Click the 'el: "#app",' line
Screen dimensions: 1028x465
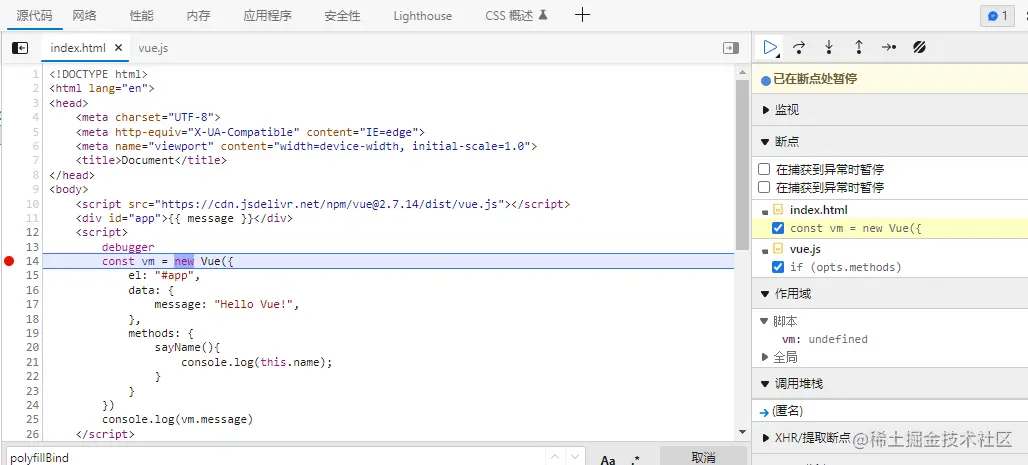[x=164, y=275]
